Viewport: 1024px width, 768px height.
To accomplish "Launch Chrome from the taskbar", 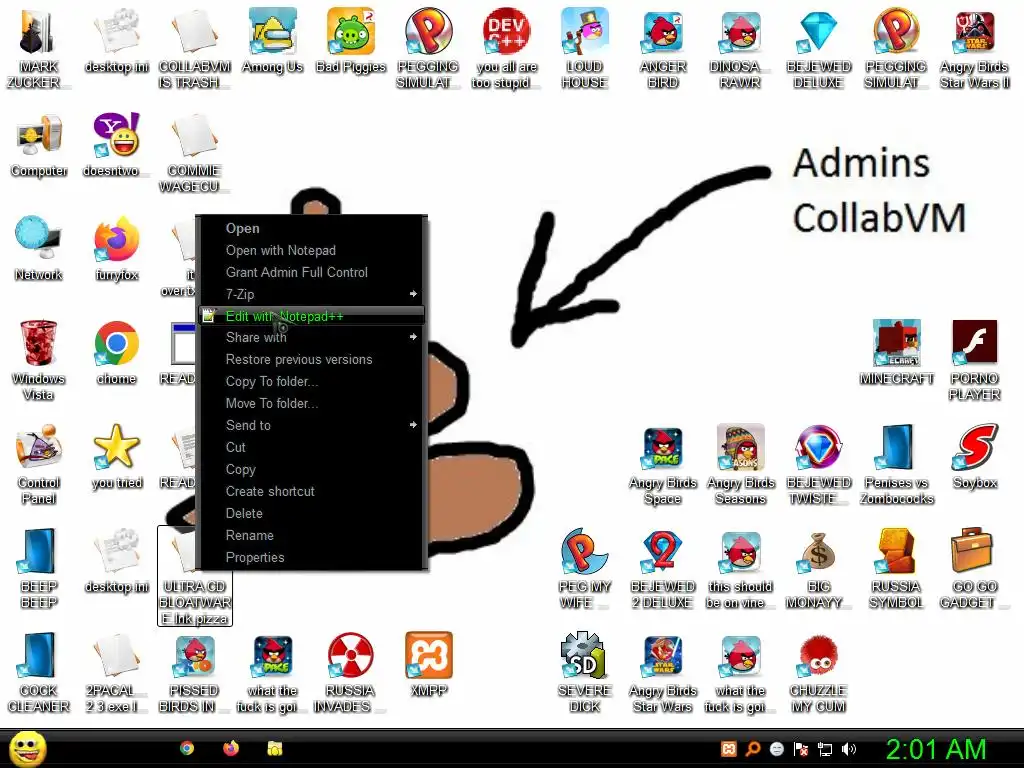I will coord(187,748).
